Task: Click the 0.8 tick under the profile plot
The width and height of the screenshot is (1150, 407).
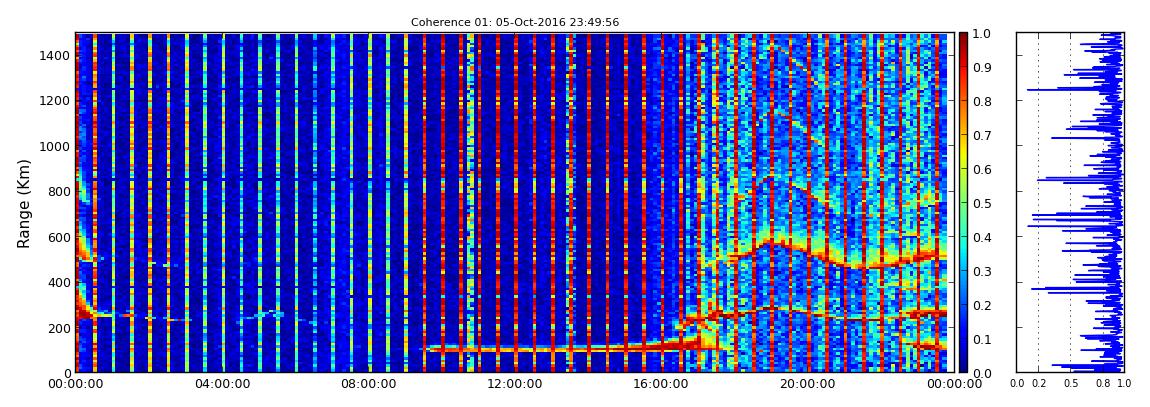Action: [x=1102, y=383]
